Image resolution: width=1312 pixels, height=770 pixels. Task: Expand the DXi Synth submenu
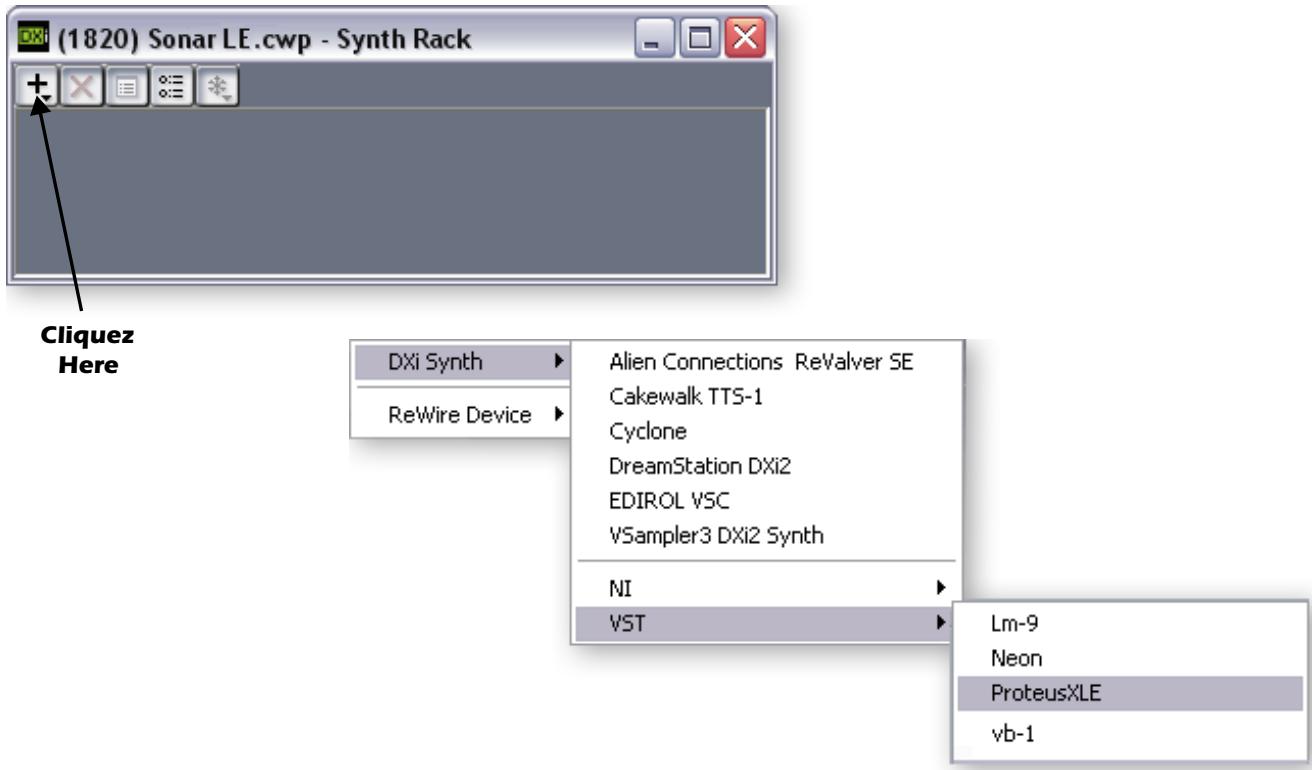pos(458,361)
